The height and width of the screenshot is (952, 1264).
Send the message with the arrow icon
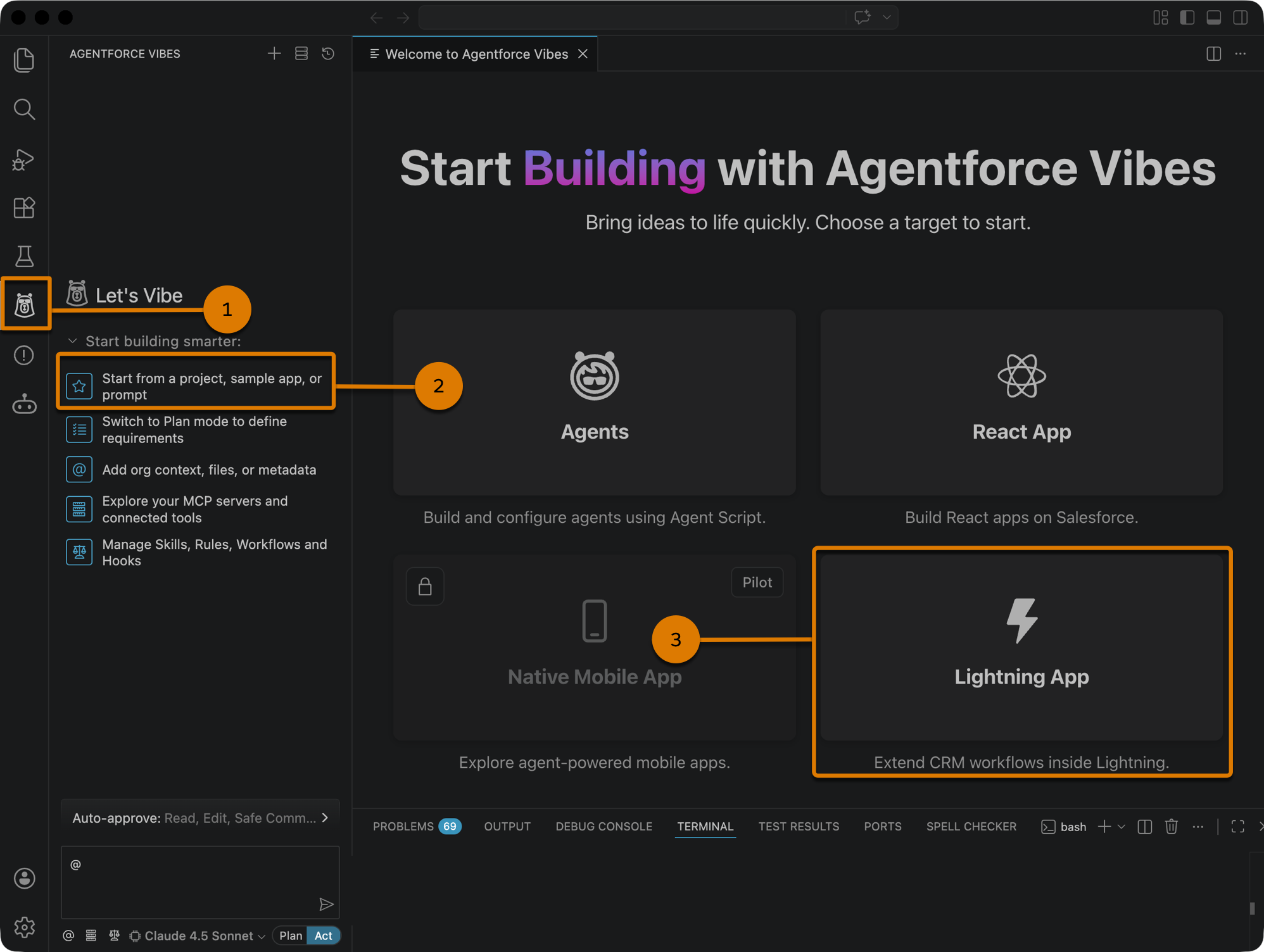(x=326, y=904)
